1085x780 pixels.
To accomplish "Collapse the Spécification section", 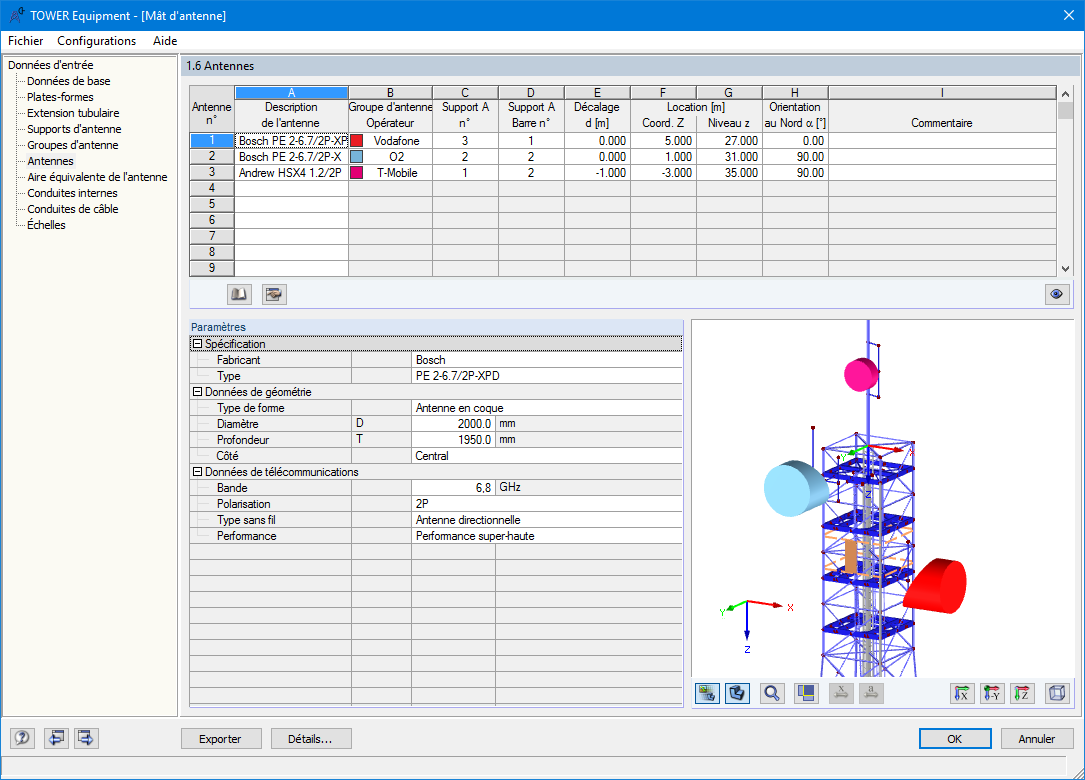I will [197, 343].
